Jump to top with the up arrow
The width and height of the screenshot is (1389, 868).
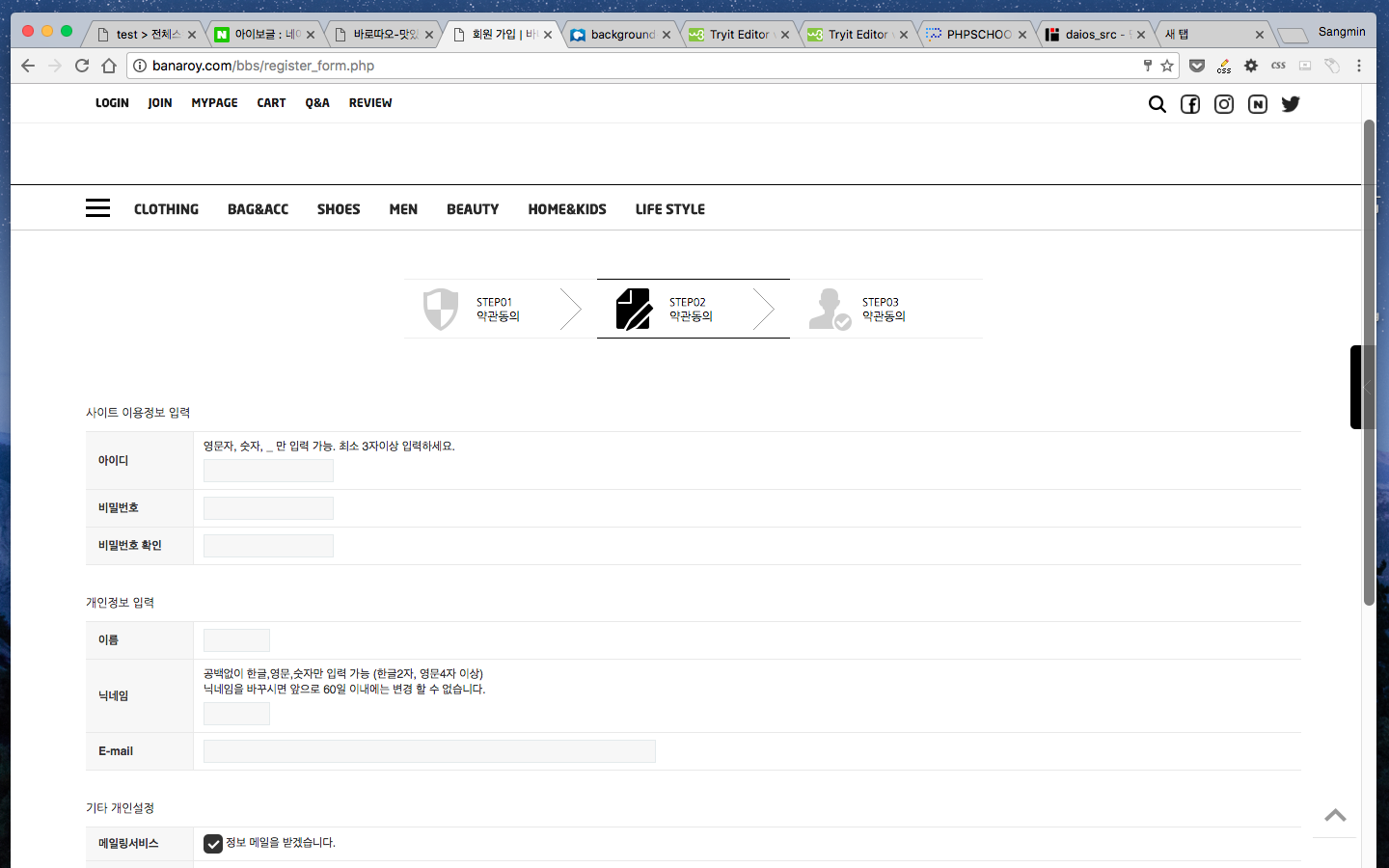pyautogui.click(x=1335, y=815)
